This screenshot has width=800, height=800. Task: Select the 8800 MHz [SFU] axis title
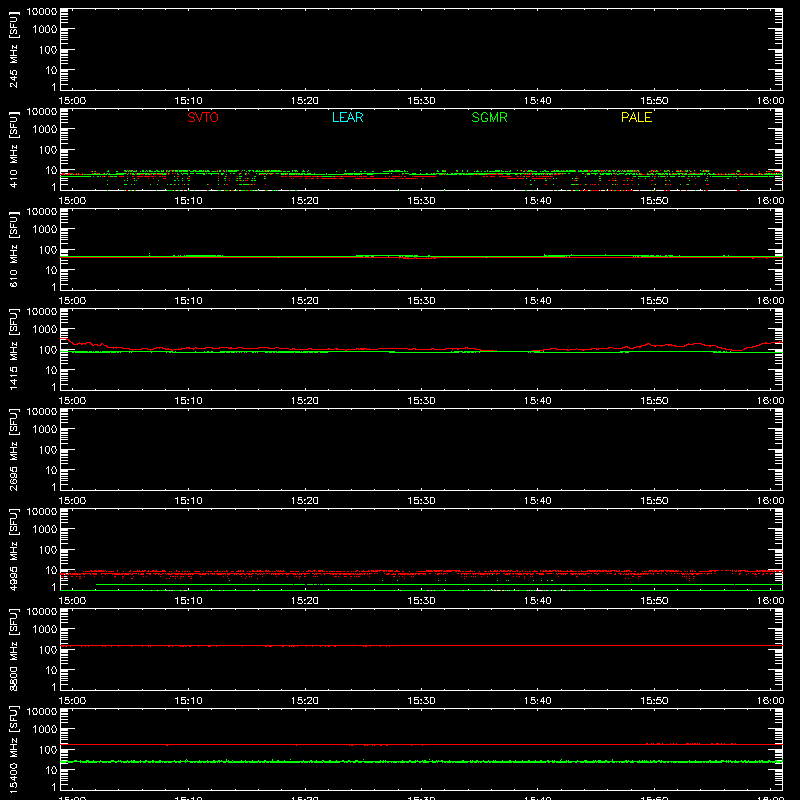coord(14,649)
